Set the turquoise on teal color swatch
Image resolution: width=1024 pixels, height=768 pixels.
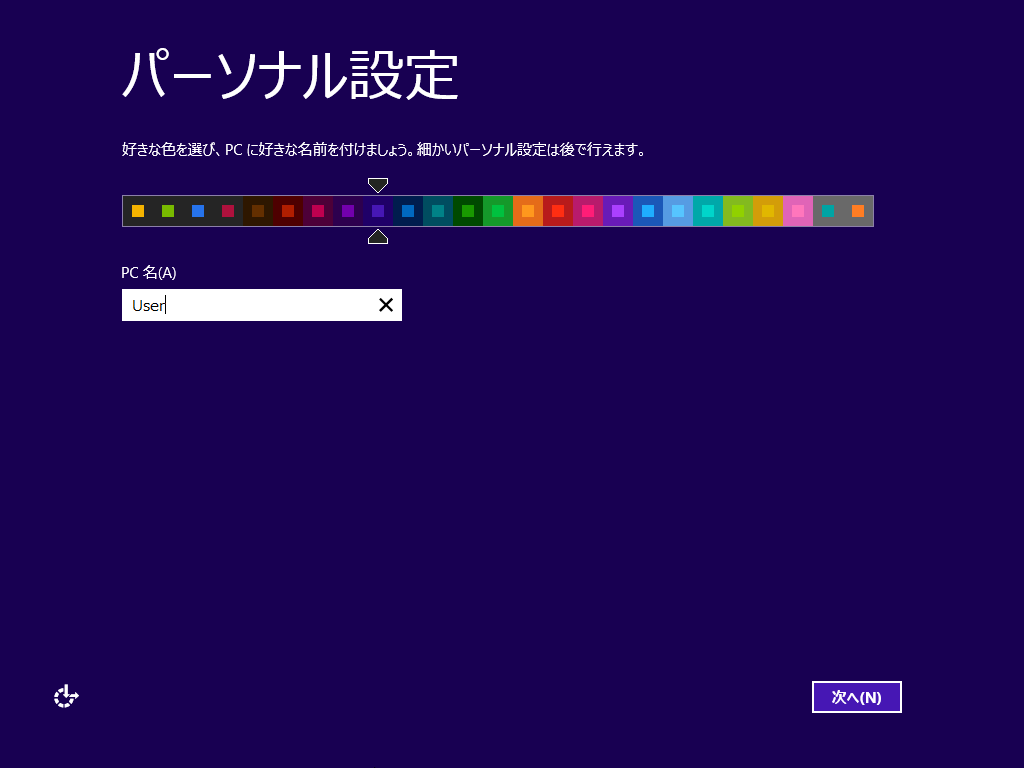tap(709, 211)
